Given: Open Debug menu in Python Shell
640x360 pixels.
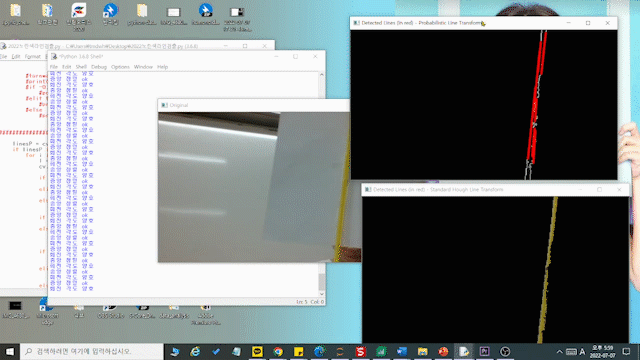Looking at the screenshot, I should click(x=99, y=67).
